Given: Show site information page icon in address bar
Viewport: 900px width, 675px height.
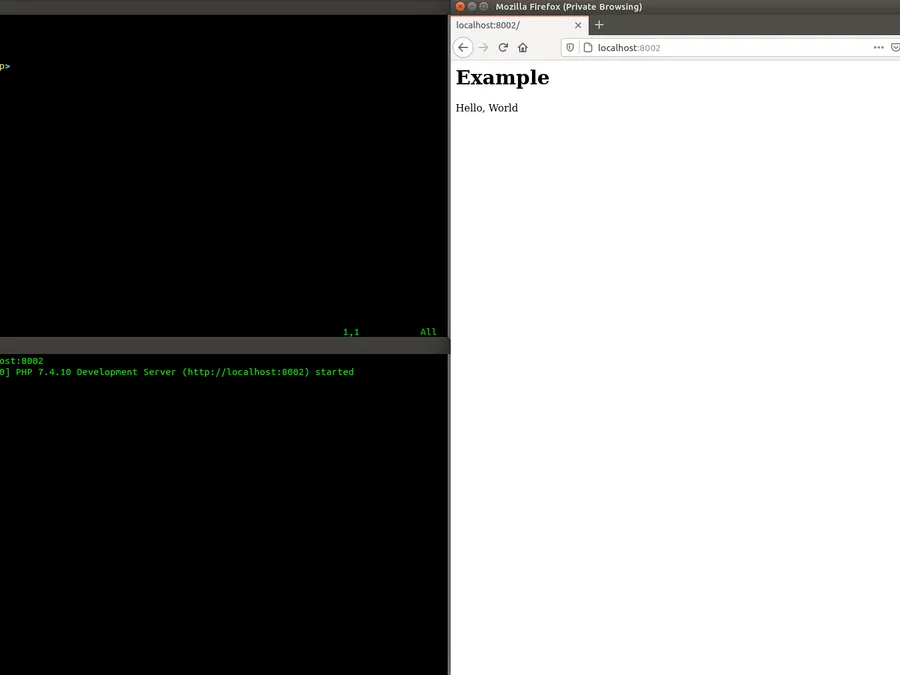Looking at the screenshot, I should (588, 48).
